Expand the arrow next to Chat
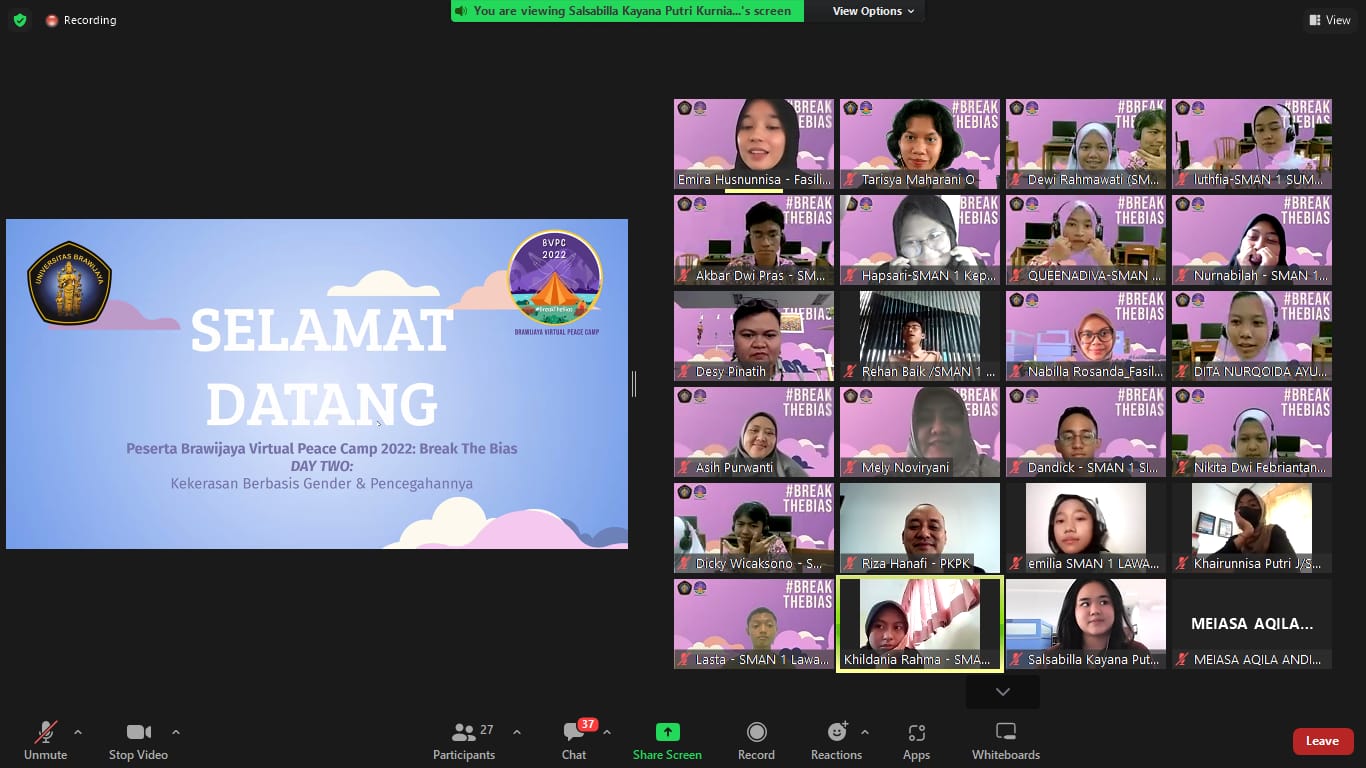 (607, 732)
